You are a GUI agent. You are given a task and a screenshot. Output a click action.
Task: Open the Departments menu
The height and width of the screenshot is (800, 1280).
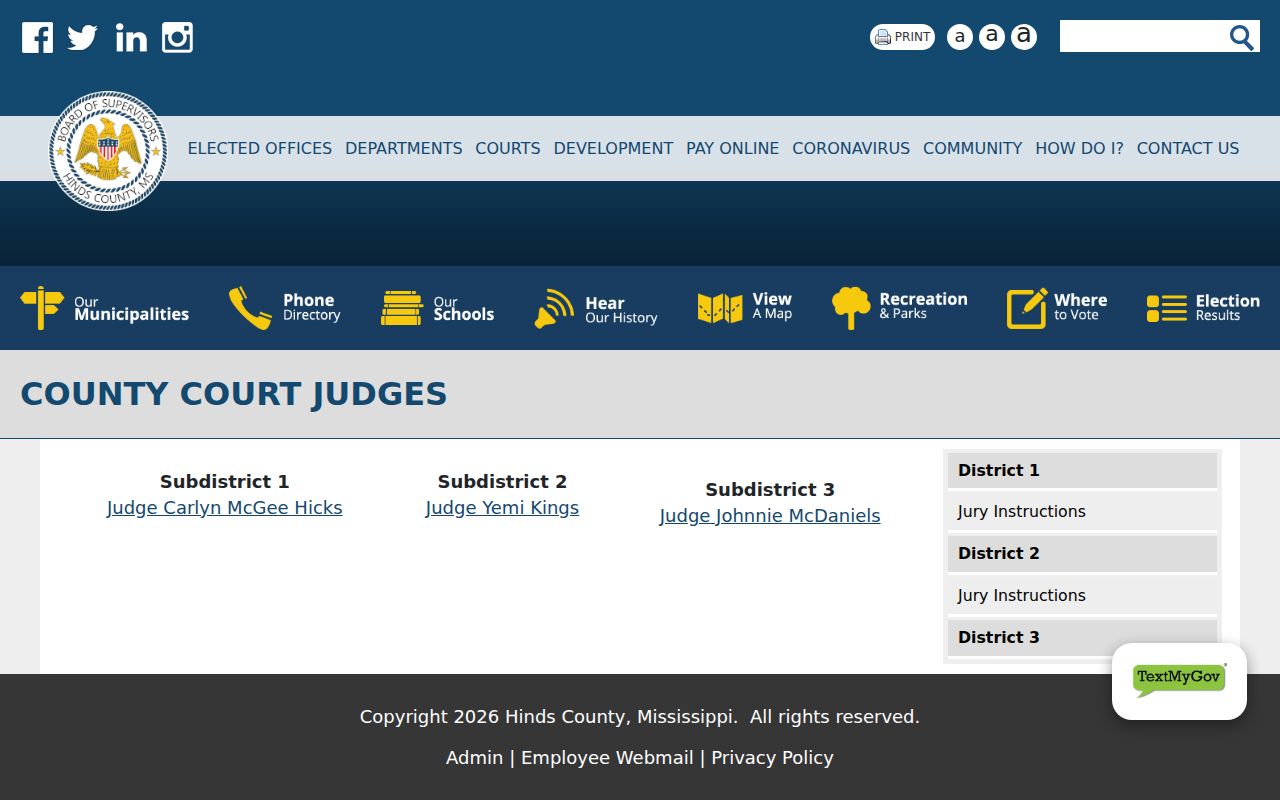pos(404,148)
